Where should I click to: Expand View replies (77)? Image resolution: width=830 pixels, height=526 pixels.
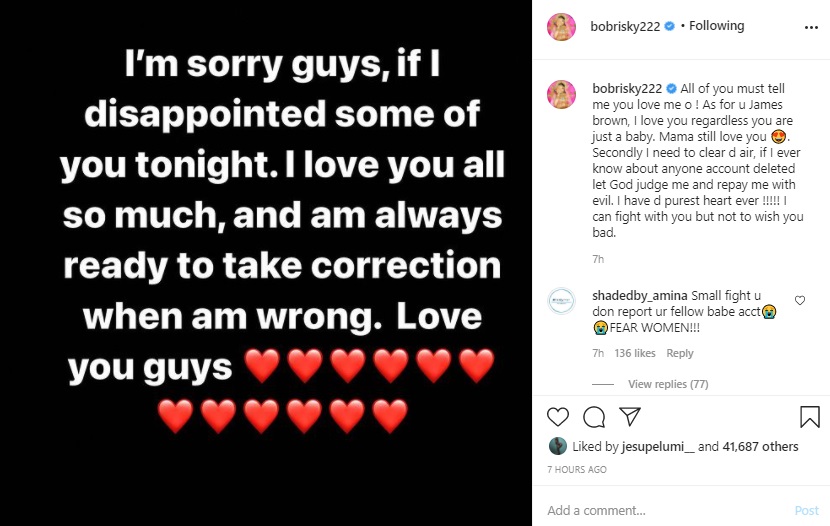668,384
